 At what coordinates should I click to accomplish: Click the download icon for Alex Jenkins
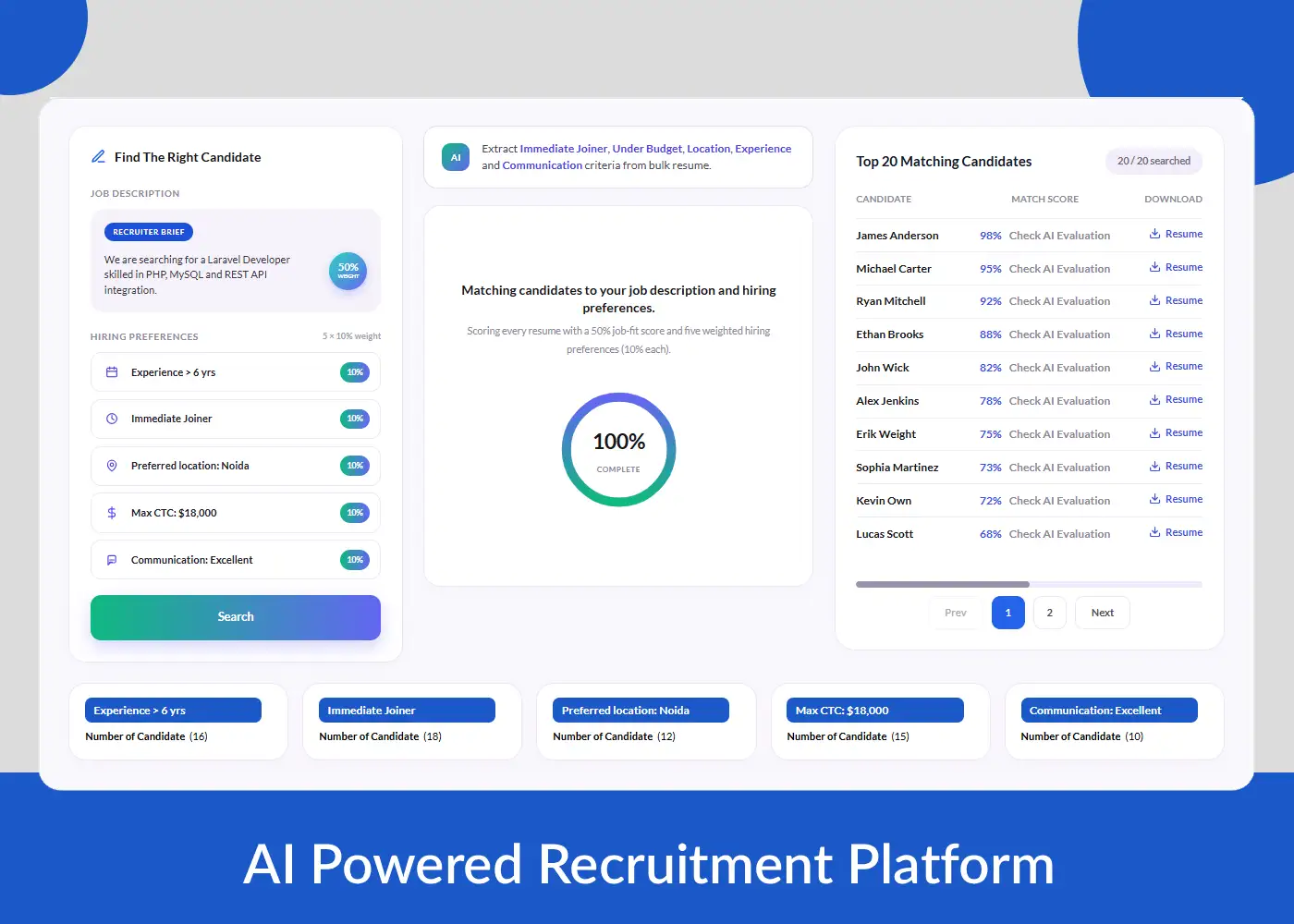(1154, 399)
